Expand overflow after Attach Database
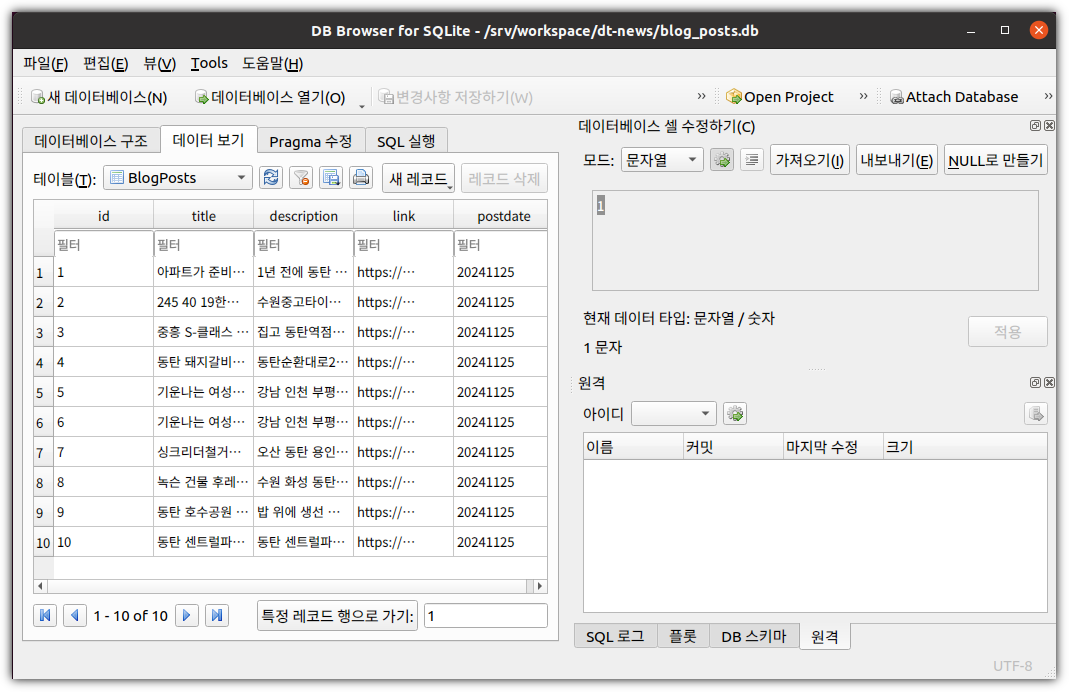Image resolution: width=1069 pixels, height=692 pixels. pyautogui.click(x=1049, y=96)
